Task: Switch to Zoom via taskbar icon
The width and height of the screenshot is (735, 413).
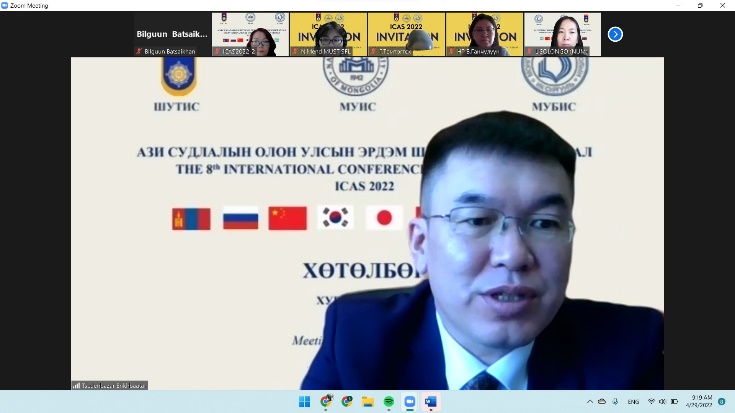Action: tap(410, 402)
